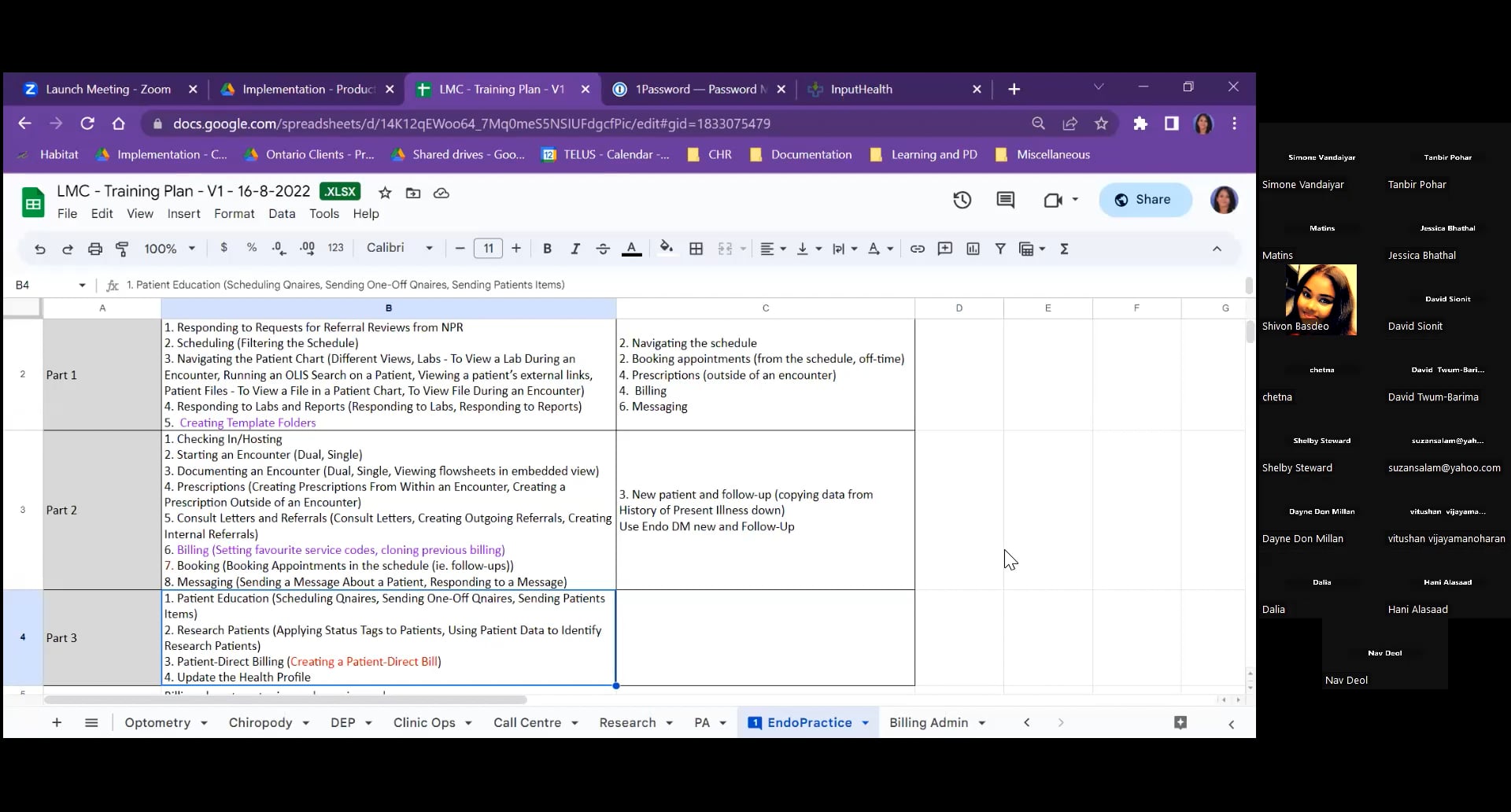Open the comments history icon

click(1005, 200)
